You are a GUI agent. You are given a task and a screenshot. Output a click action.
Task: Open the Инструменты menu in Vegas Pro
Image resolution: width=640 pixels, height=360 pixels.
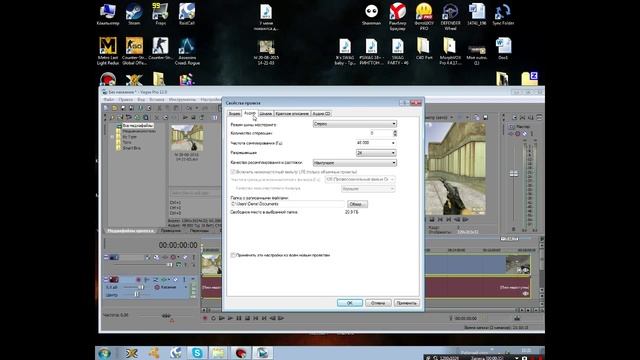point(182,100)
